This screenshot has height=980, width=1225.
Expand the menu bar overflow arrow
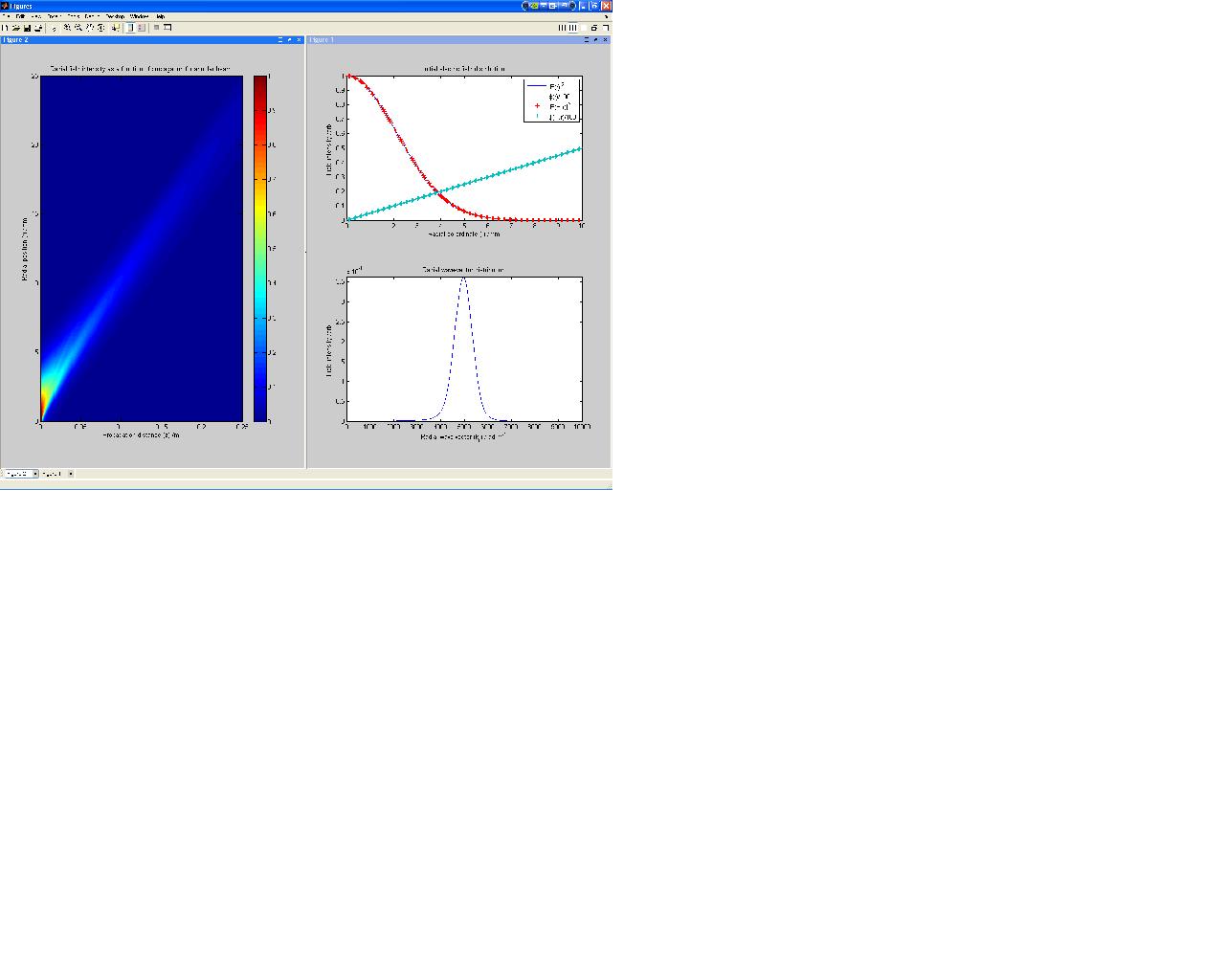tap(606, 16)
